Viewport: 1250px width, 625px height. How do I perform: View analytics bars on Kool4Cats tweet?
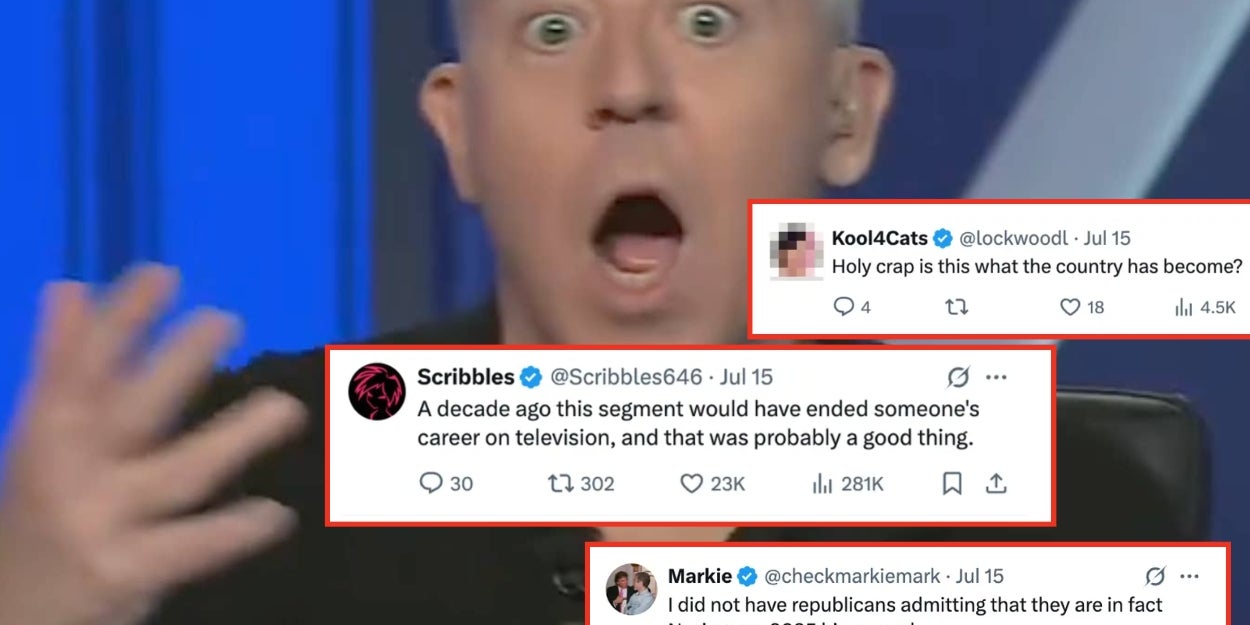tap(1184, 308)
